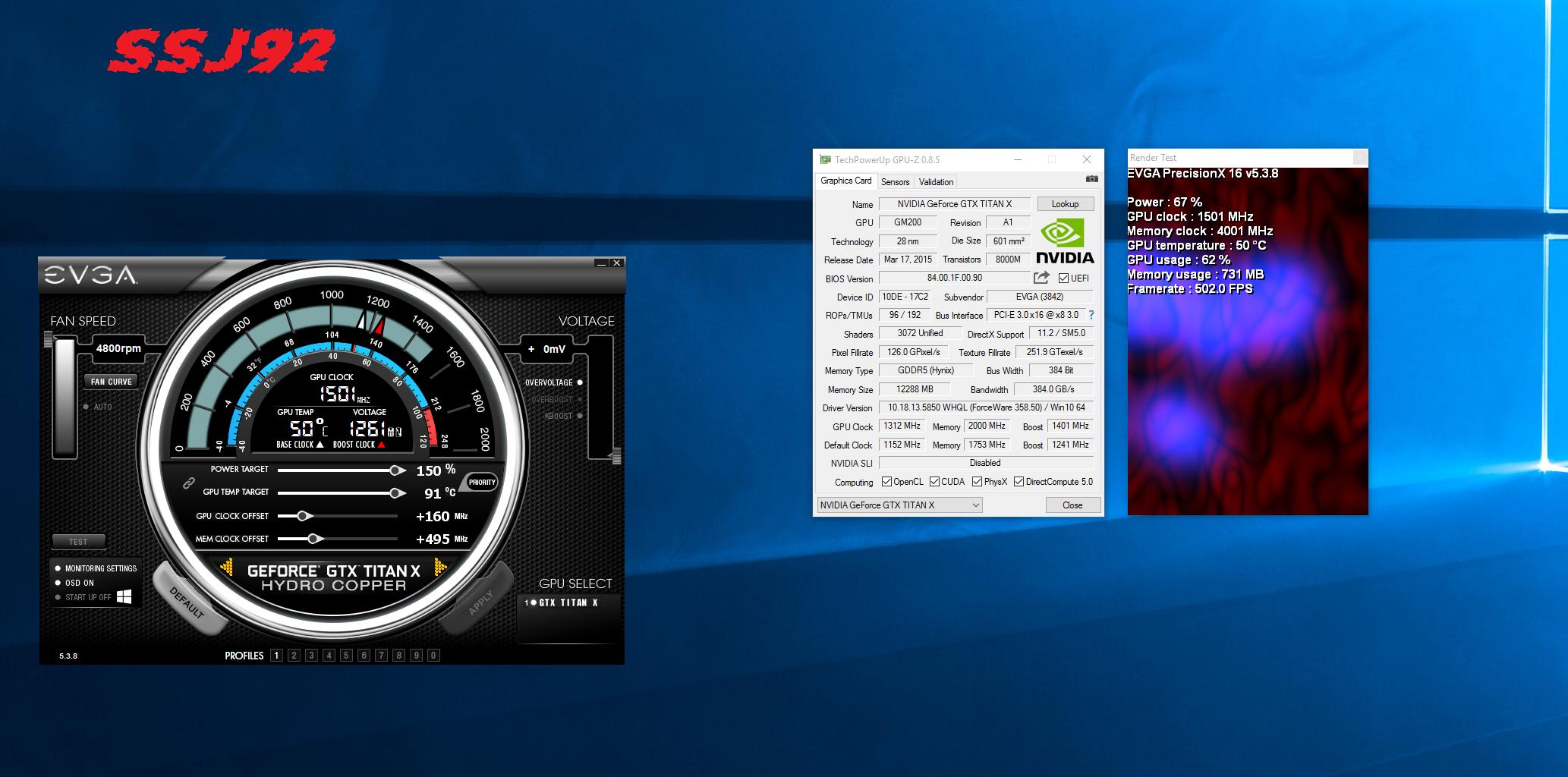Click the Driver Version field
This screenshot has height=777, width=1568.
986,408
